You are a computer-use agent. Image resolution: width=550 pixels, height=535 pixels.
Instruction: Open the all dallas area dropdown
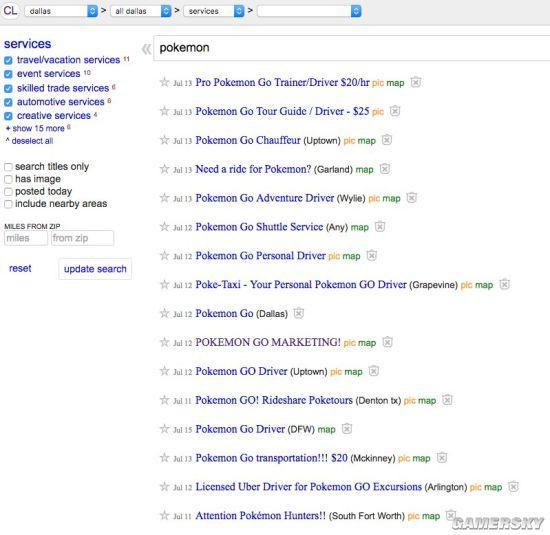click(x=141, y=11)
